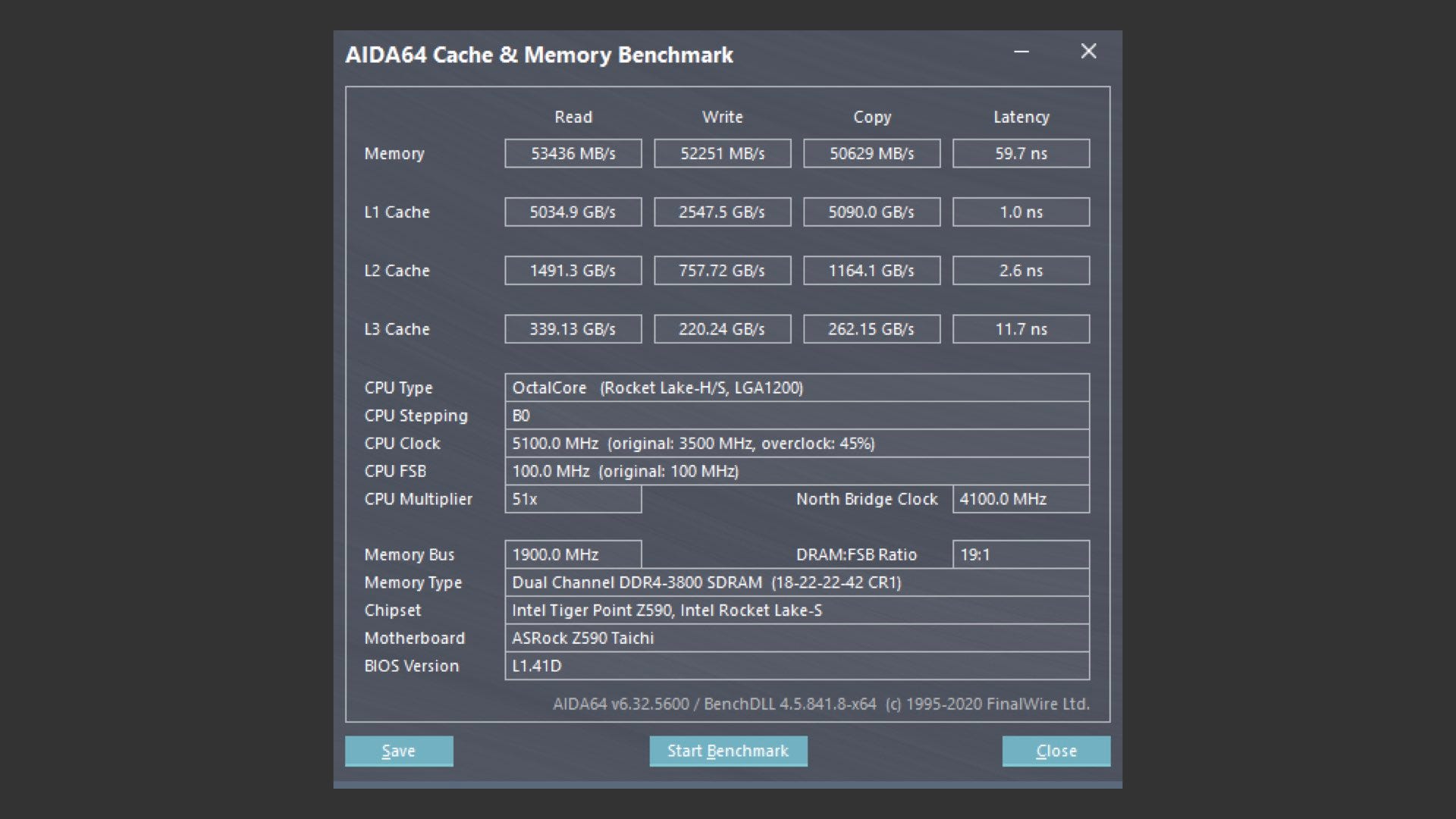Click the Save button
The height and width of the screenshot is (819, 1456).
coord(399,751)
